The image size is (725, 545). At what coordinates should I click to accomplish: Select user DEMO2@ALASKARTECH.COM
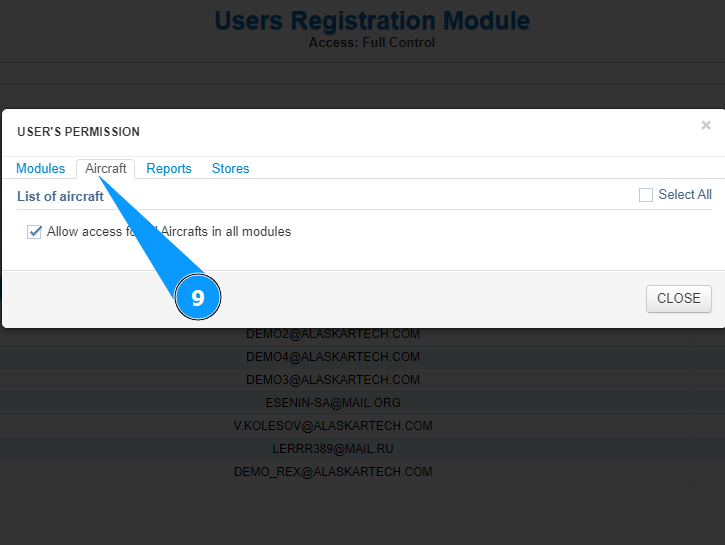point(333,334)
